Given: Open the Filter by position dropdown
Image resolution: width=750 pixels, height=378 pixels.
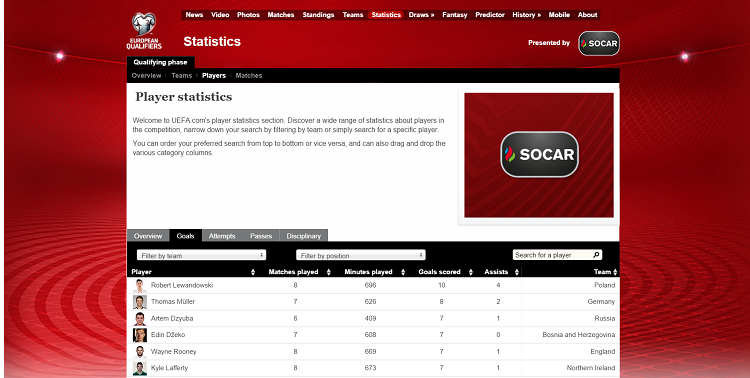Looking at the screenshot, I should pyautogui.click(x=361, y=256).
